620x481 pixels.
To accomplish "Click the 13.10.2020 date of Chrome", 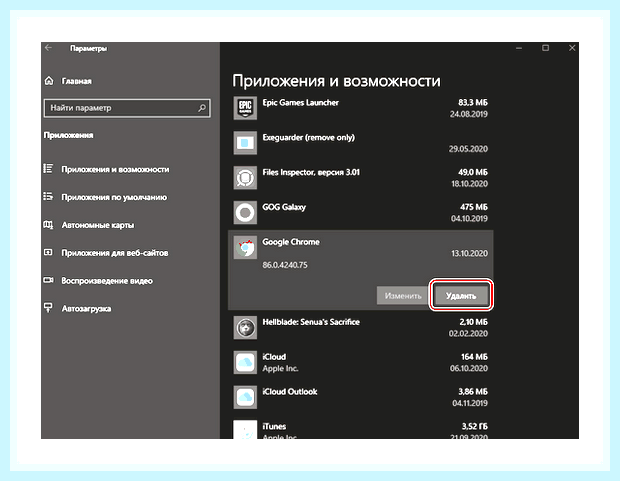I will 469,254.
